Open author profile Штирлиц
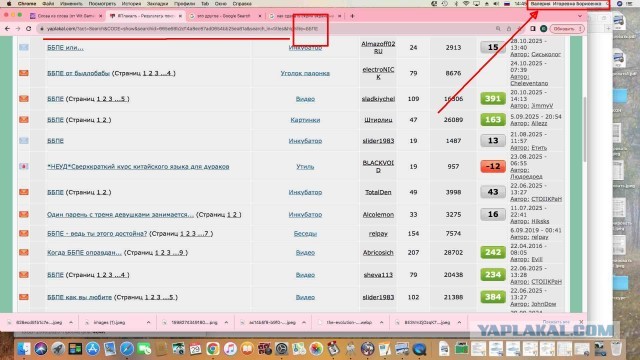640x360 pixels. coord(378,120)
